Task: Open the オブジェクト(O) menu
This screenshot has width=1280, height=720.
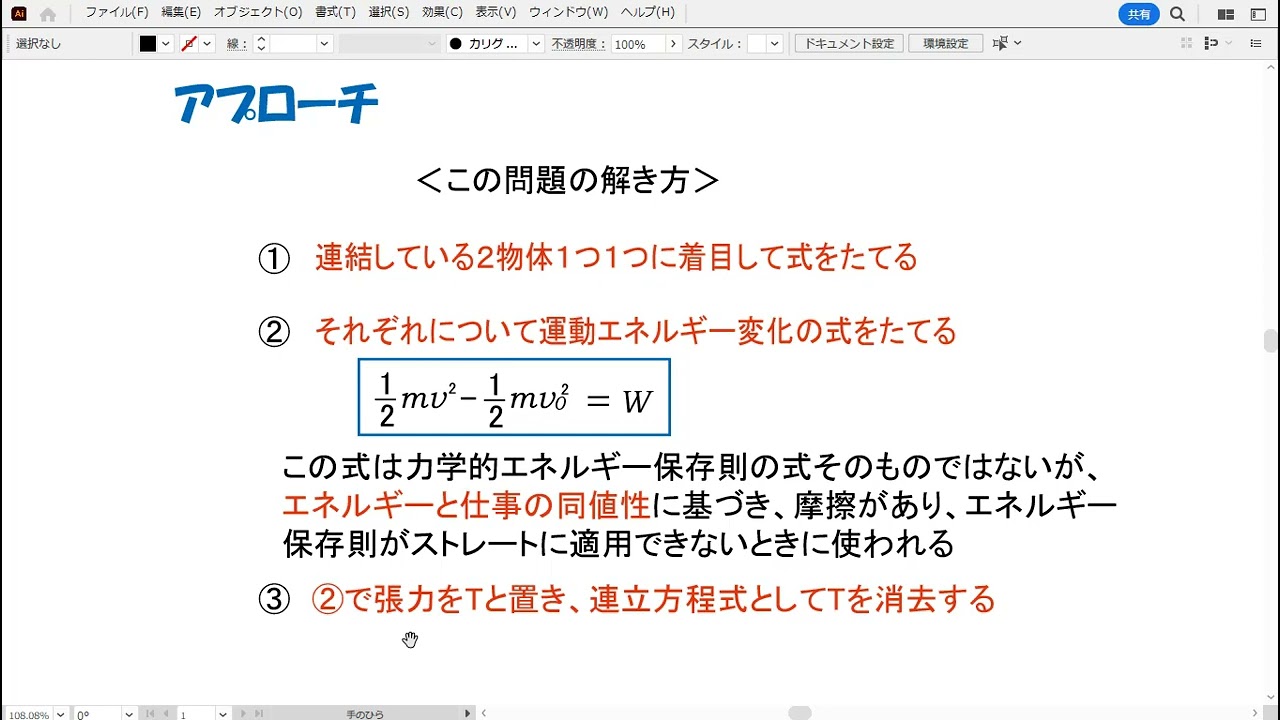Action: (258, 13)
